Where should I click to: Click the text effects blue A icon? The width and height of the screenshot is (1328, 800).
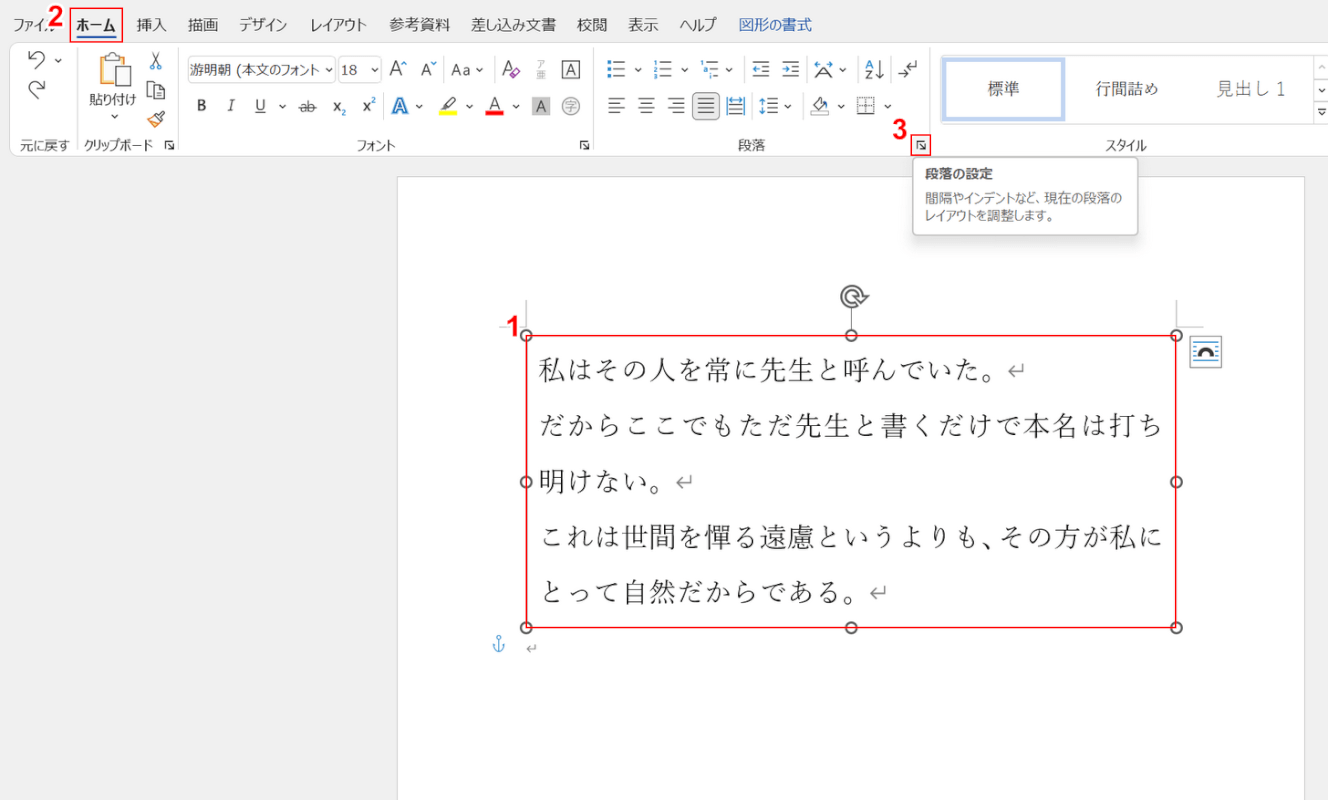click(400, 106)
